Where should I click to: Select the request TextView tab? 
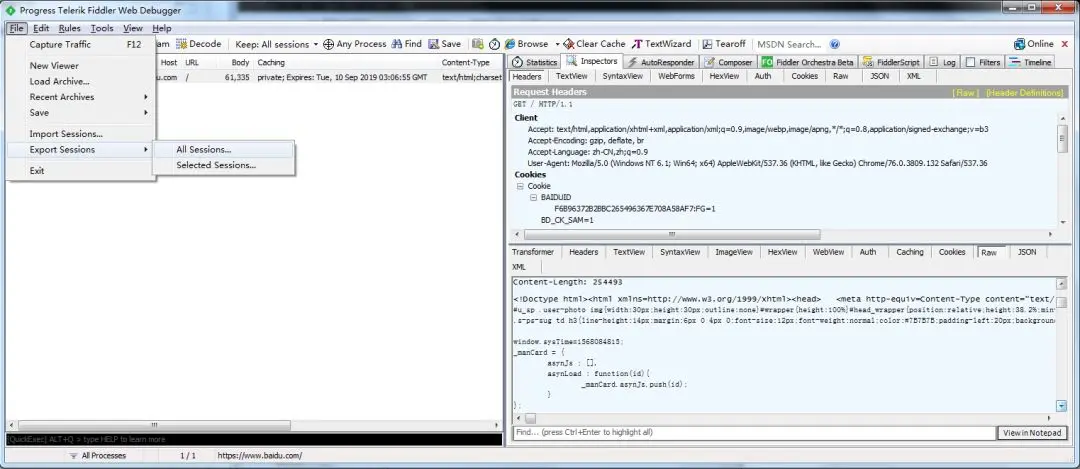[572, 76]
